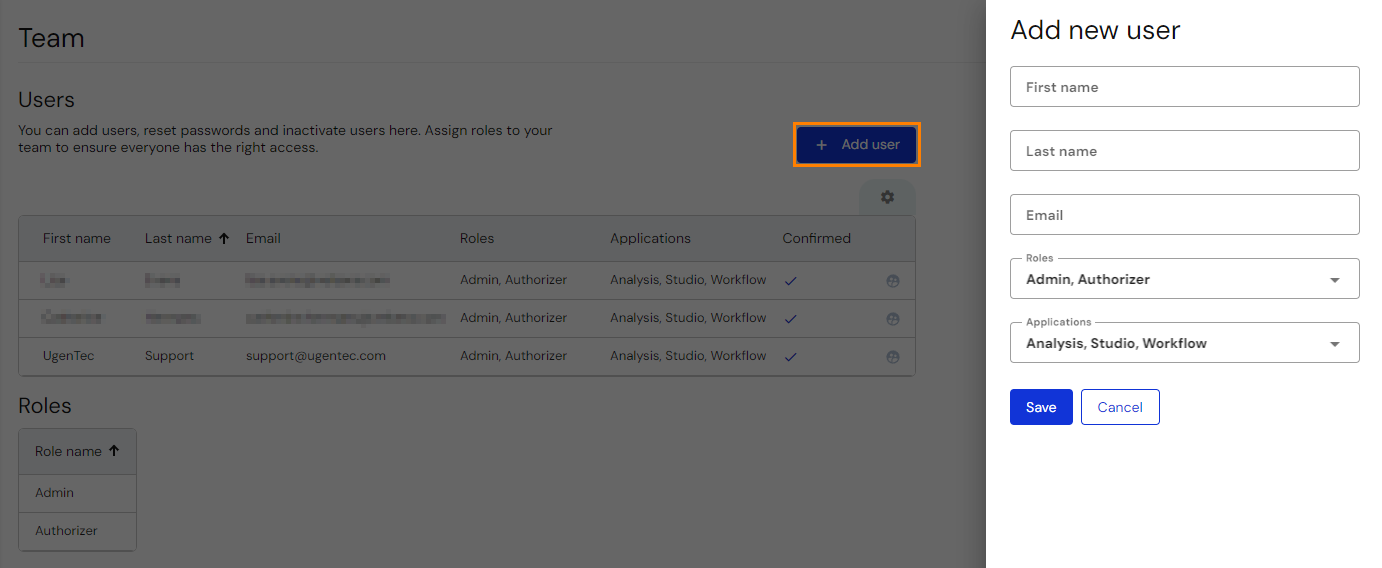Image resolution: width=1382 pixels, height=568 pixels.
Task: Select the Support last name cell
Action: tap(170, 356)
